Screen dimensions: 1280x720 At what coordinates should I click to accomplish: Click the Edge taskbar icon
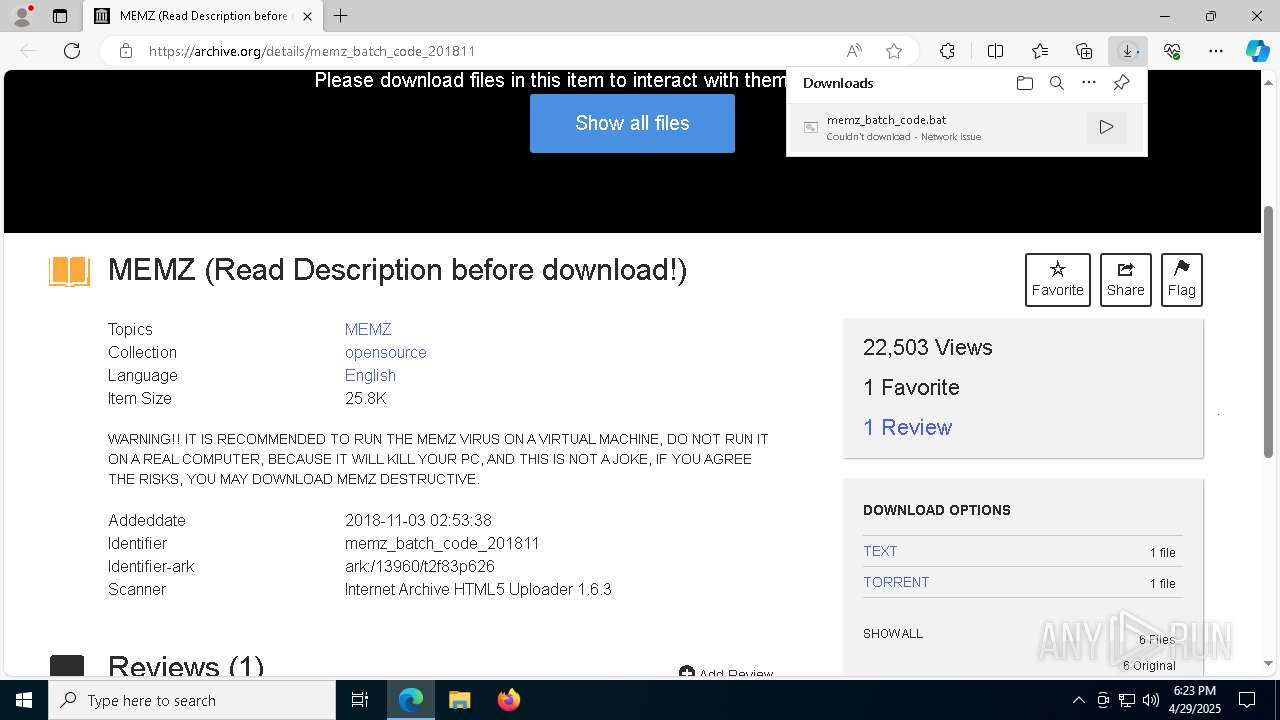(411, 700)
